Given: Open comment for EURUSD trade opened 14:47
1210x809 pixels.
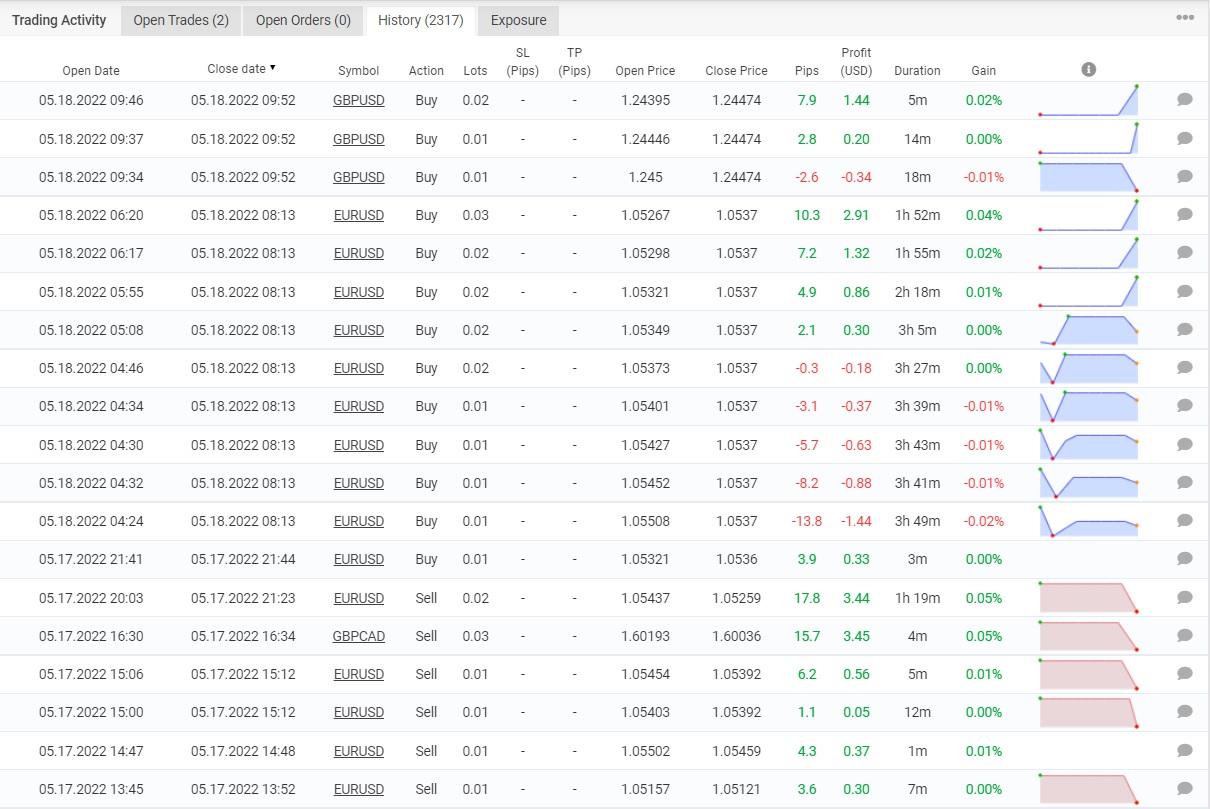Looking at the screenshot, I should 1185,750.
